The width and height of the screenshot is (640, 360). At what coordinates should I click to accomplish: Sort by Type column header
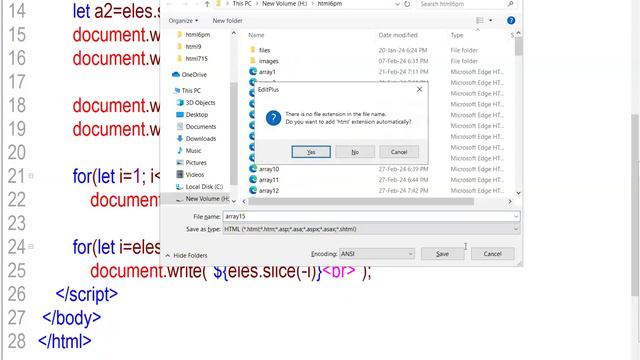click(457, 35)
